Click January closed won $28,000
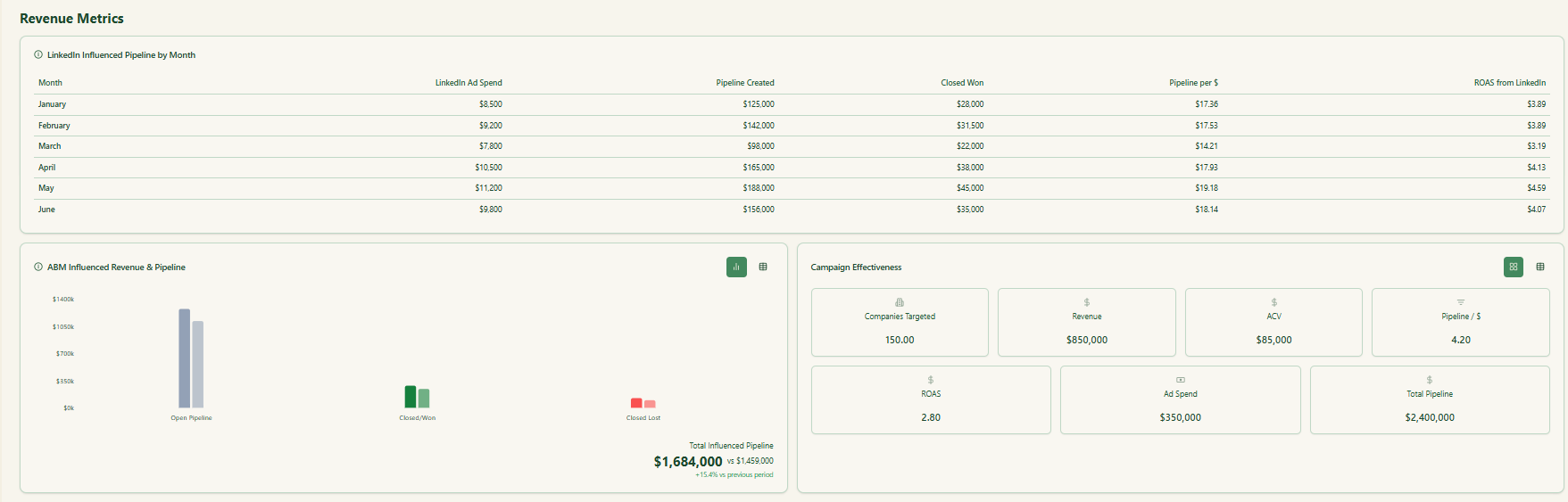 tap(970, 104)
